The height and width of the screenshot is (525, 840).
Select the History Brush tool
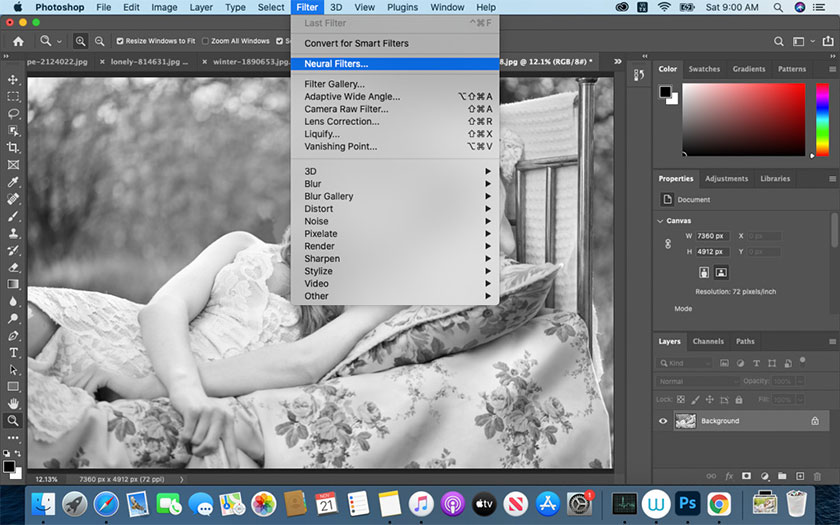point(13,250)
